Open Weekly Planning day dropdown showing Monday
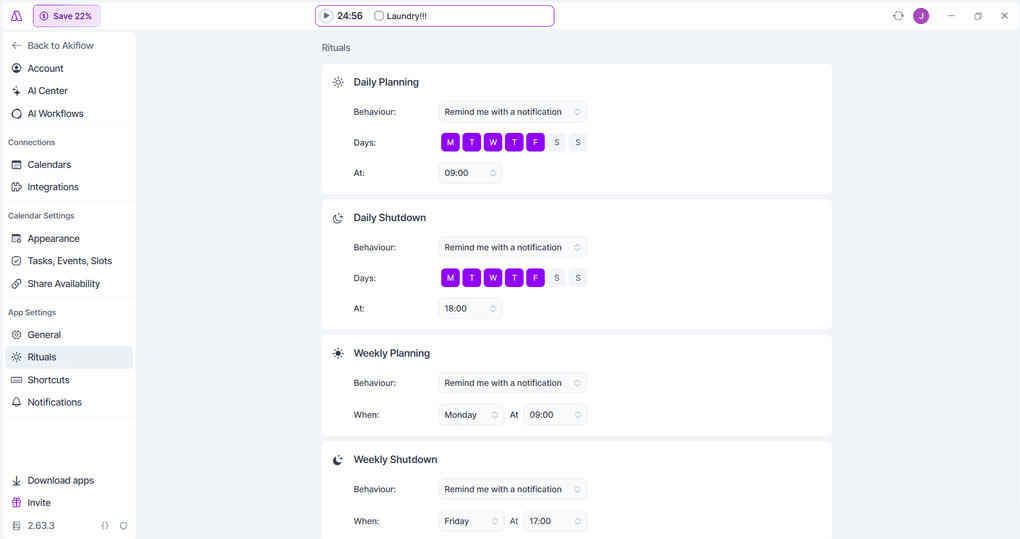1020x539 pixels. tap(471, 415)
